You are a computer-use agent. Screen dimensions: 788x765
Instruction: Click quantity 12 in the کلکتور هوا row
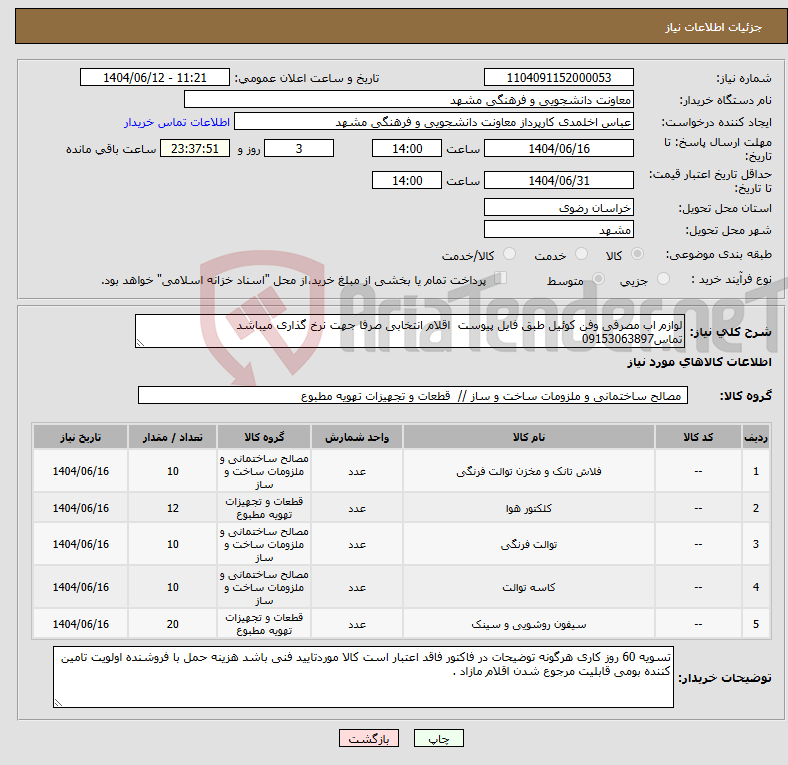pos(172,508)
